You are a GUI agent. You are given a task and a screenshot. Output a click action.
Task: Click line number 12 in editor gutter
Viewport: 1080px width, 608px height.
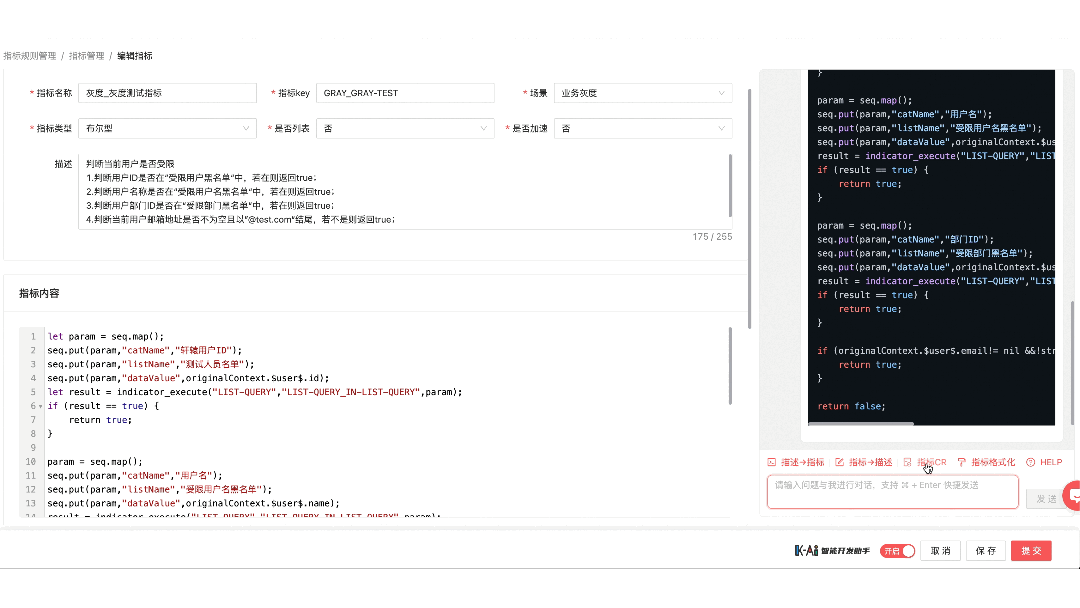(x=30, y=490)
